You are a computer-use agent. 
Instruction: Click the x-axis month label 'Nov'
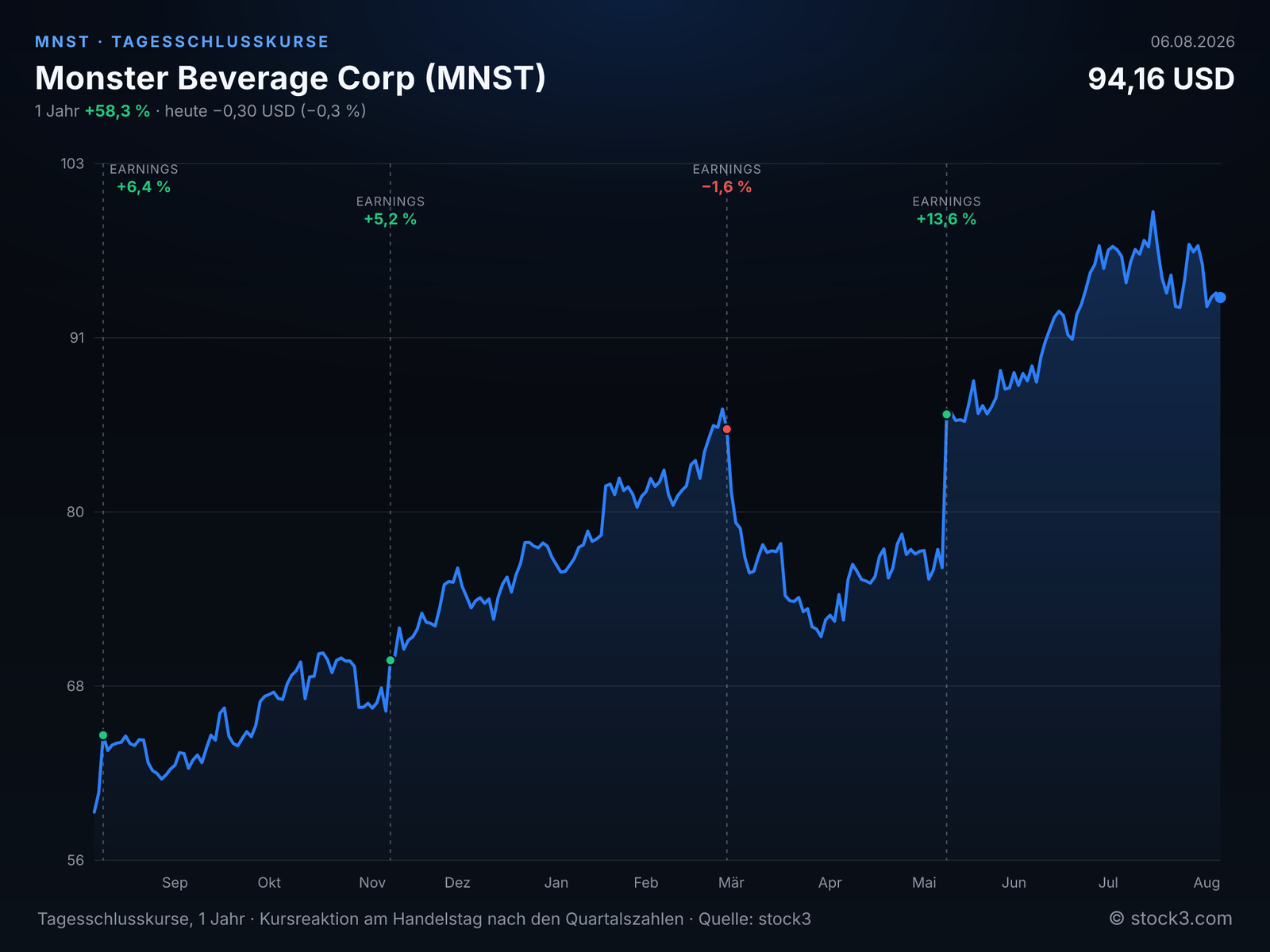tap(372, 883)
